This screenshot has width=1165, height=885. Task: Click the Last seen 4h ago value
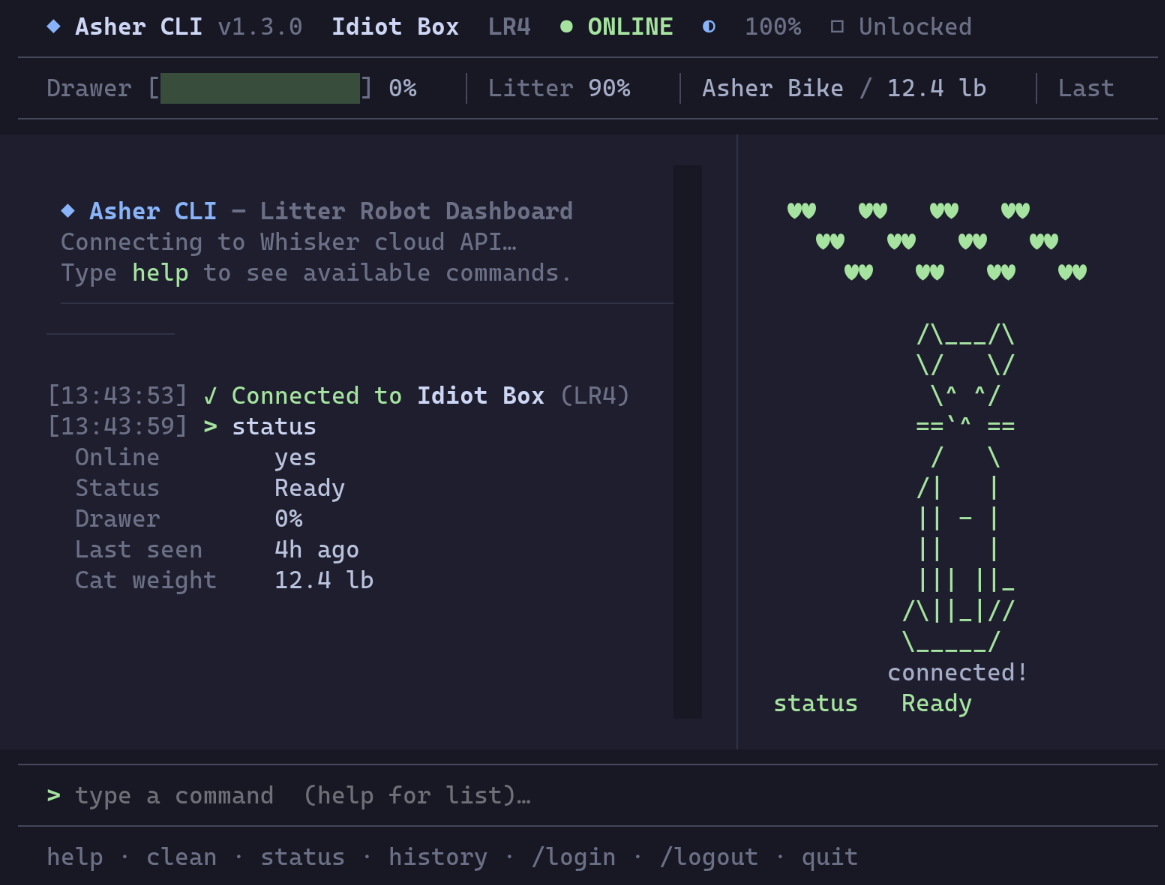[317, 550]
